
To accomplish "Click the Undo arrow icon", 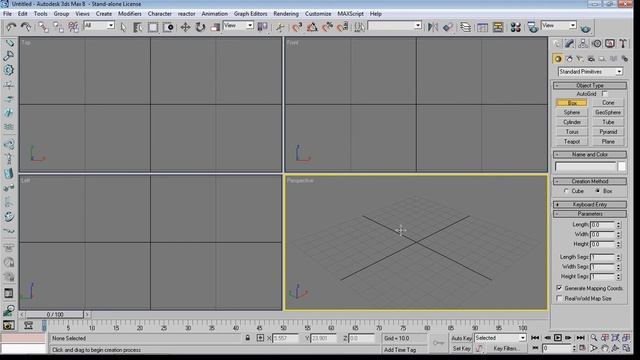I will (x=11, y=27).
